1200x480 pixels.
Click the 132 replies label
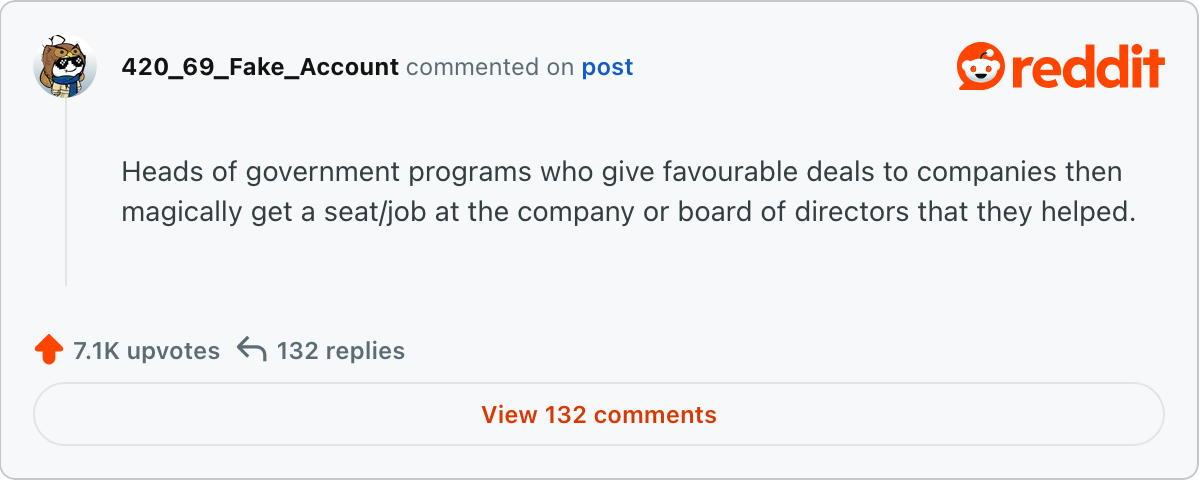(340, 351)
